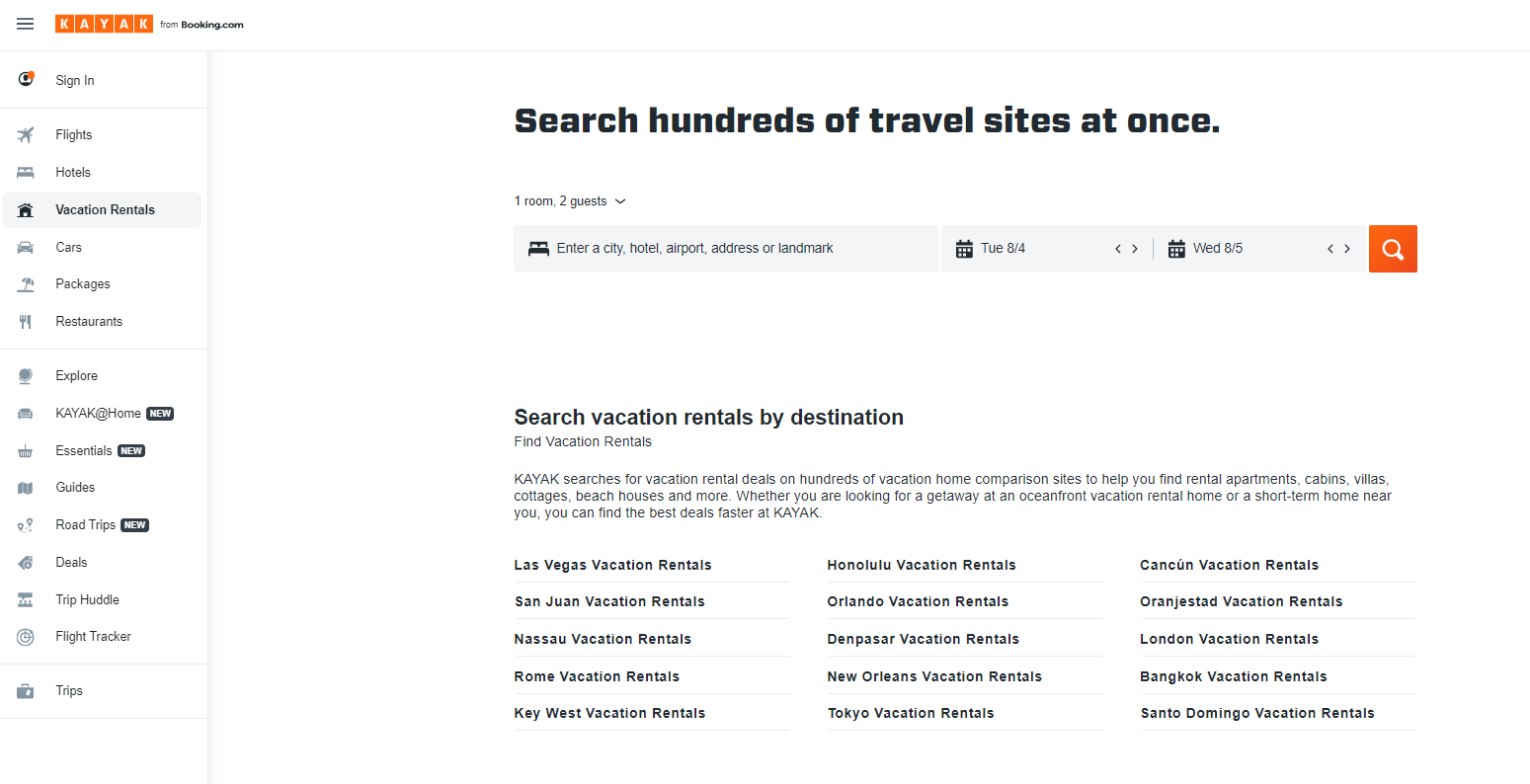1530x784 pixels.
Task: Open Bangkok Vacation Rentals link
Action: click(1234, 676)
